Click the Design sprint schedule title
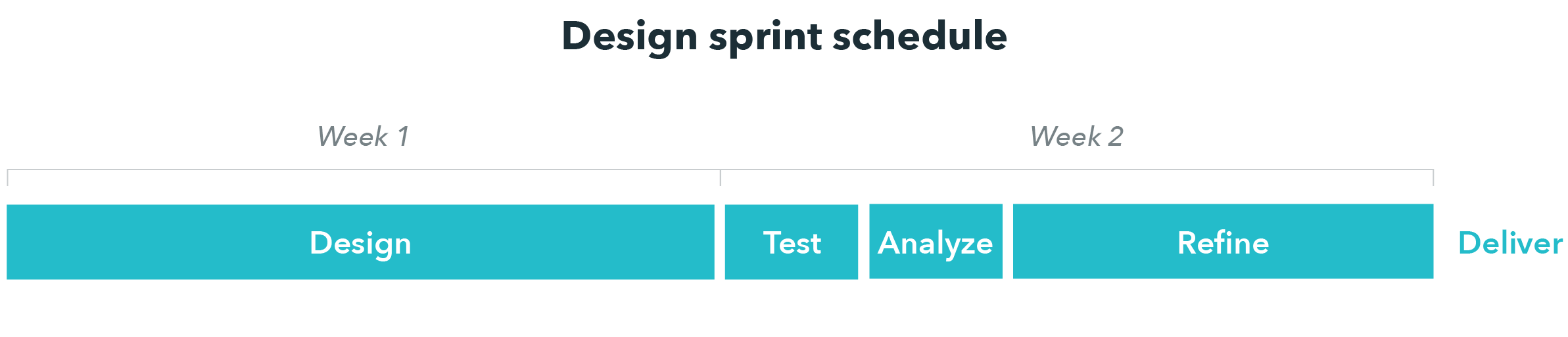The width and height of the screenshot is (1568, 337). pyautogui.click(x=784, y=37)
